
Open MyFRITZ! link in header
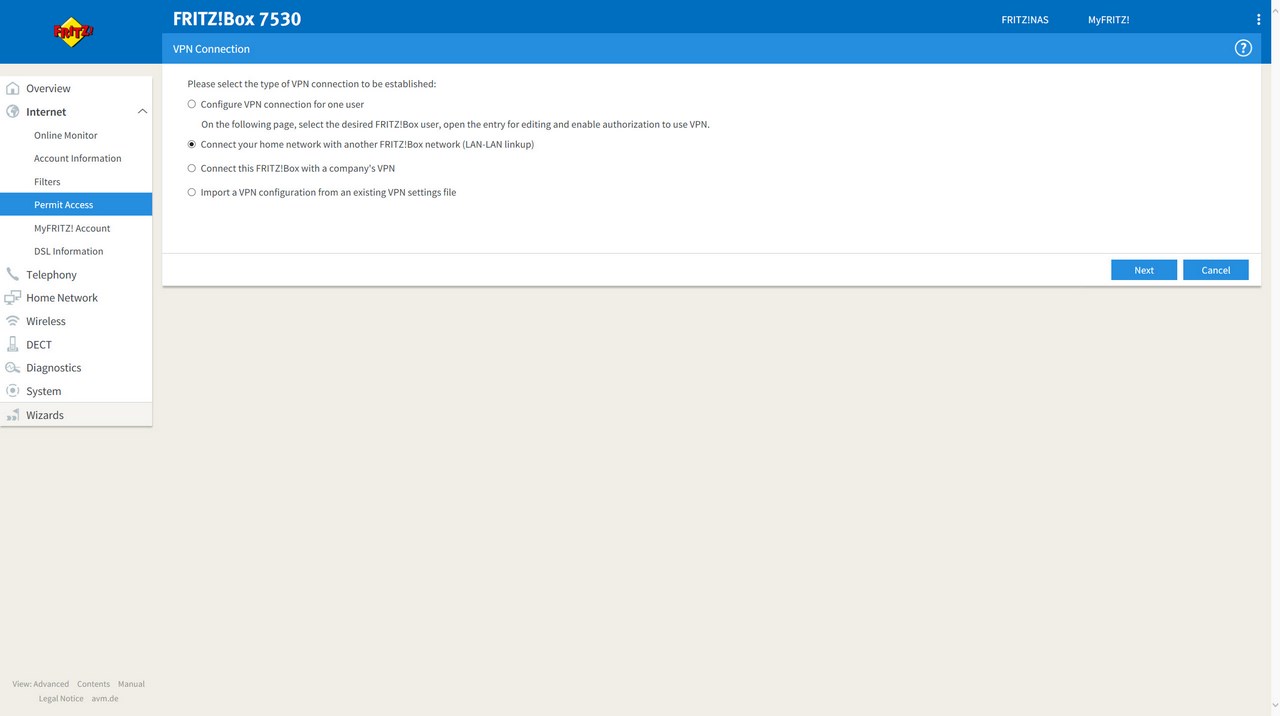coord(1109,20)
